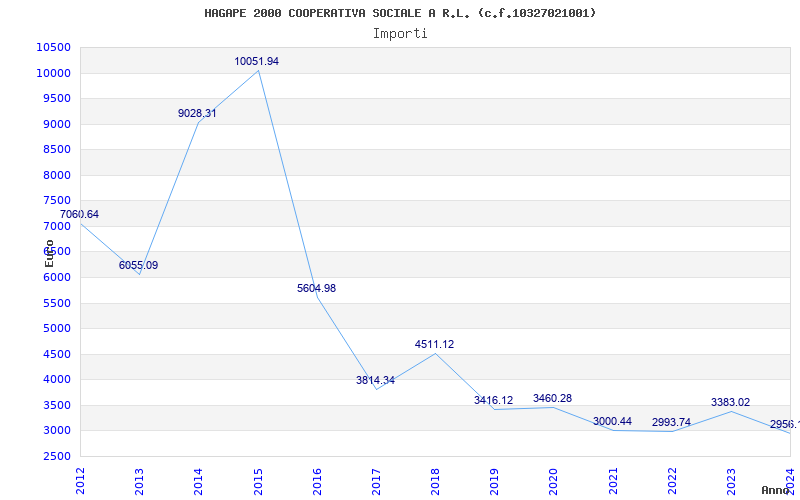Click x-axis year 2022

[x=672, y=481]
